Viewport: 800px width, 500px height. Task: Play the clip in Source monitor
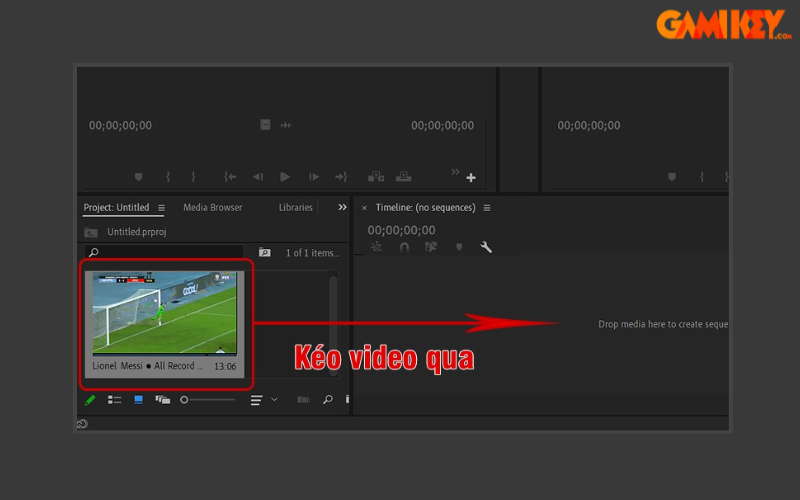(x=285, y=177)
